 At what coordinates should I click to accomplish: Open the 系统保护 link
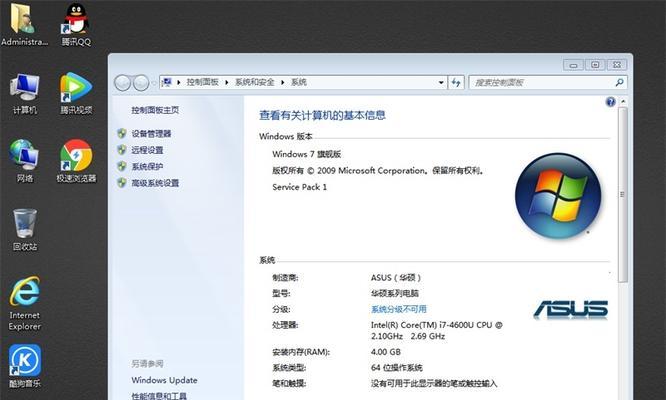[x=147, y=166]
